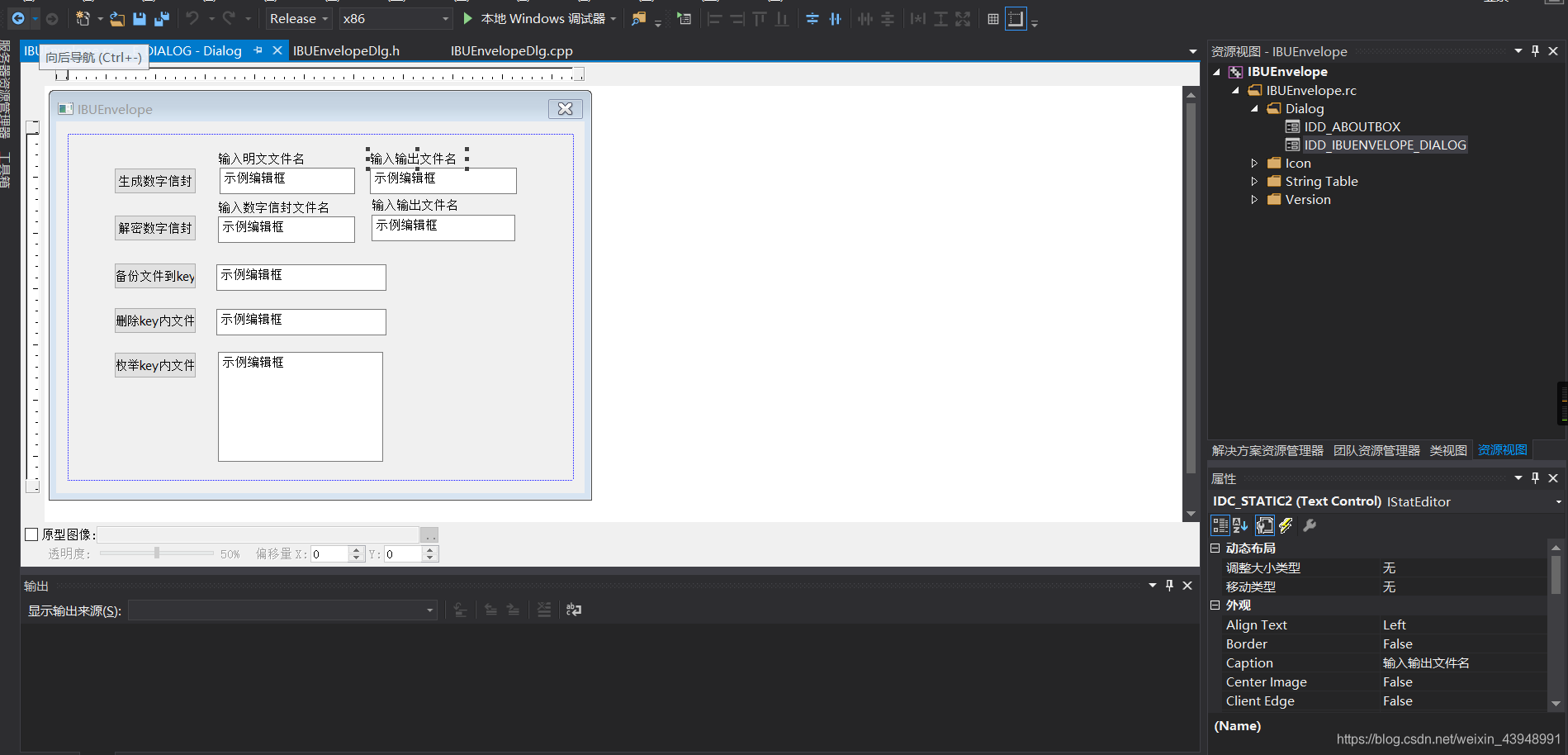Select the 生成数字信封 button in dialog

[x=155, y=181]
